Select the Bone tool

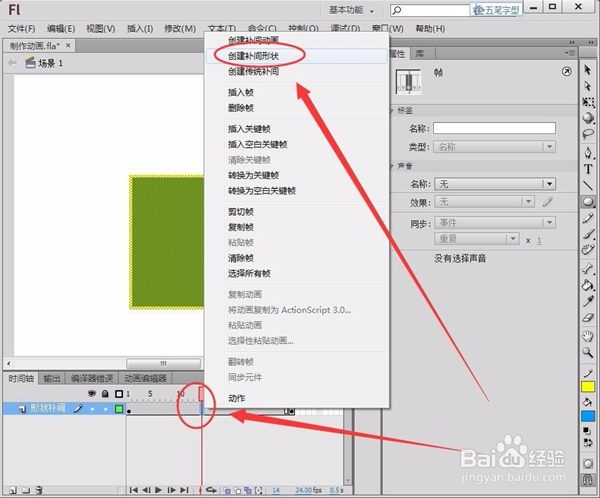pos(588,268)
